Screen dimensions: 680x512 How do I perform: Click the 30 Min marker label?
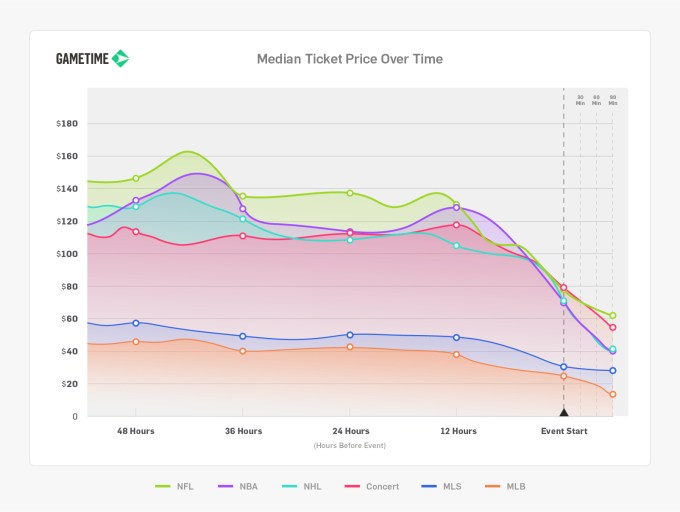click(580, 100)
